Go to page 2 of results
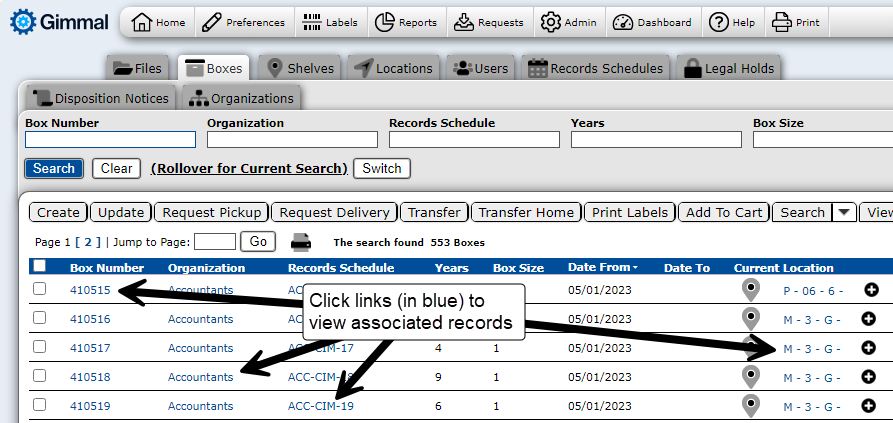Viewport: 893px width, 423px height. 86,242
